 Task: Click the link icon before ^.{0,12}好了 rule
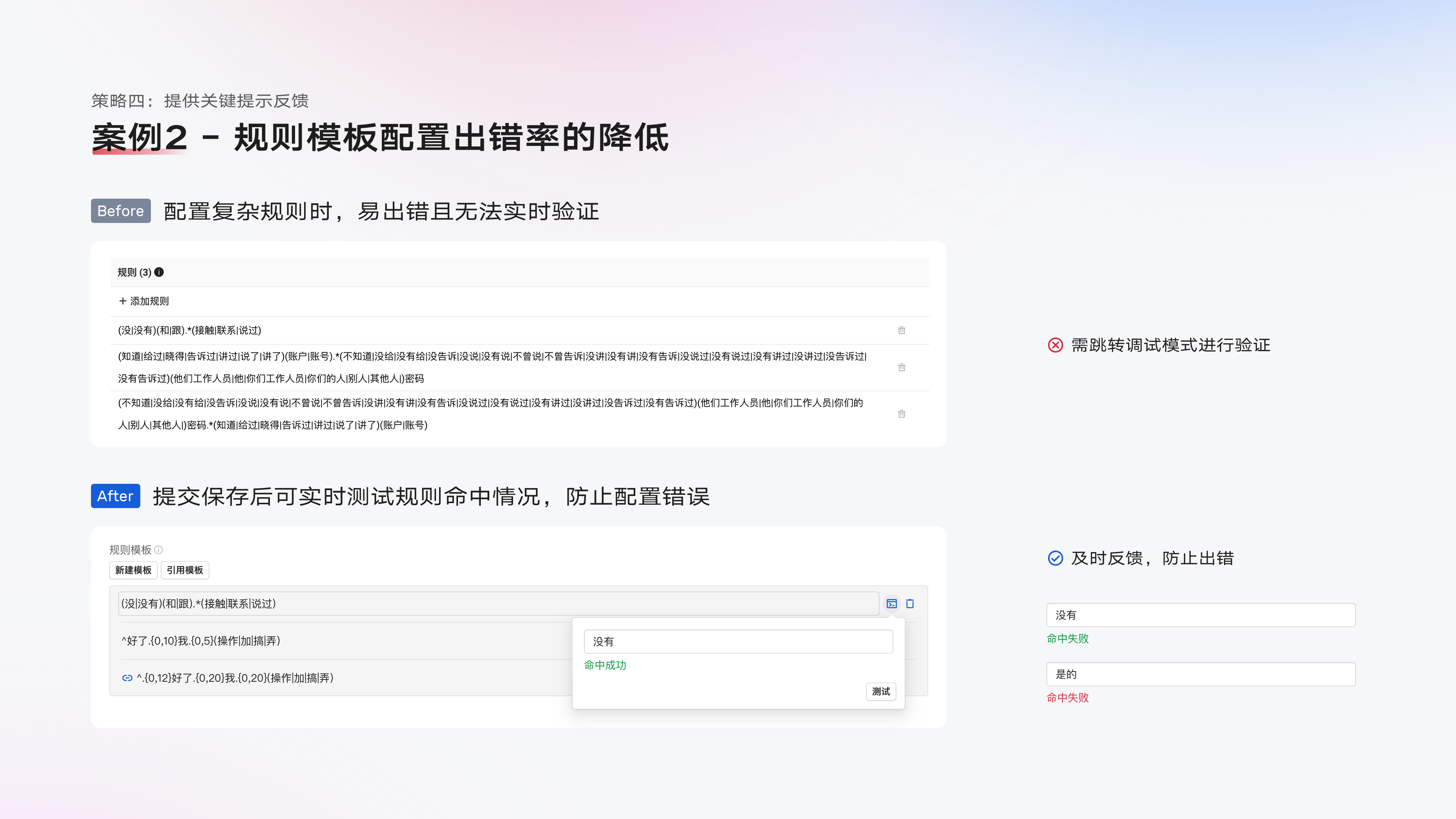(127, 678)
